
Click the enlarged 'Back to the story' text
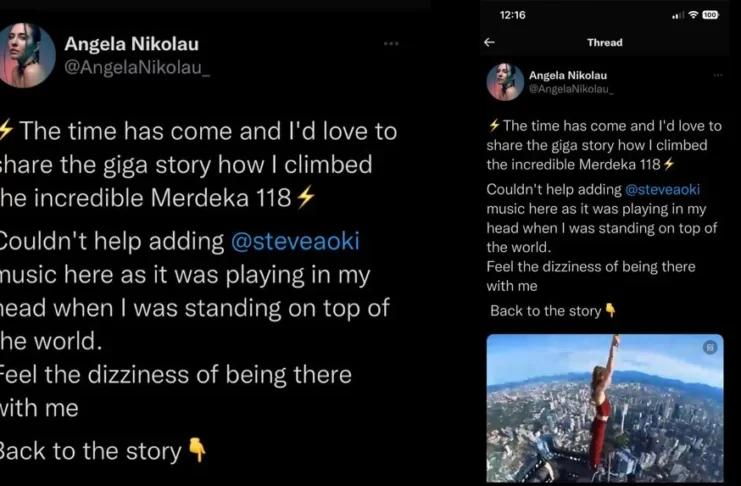tap(90, 451)
